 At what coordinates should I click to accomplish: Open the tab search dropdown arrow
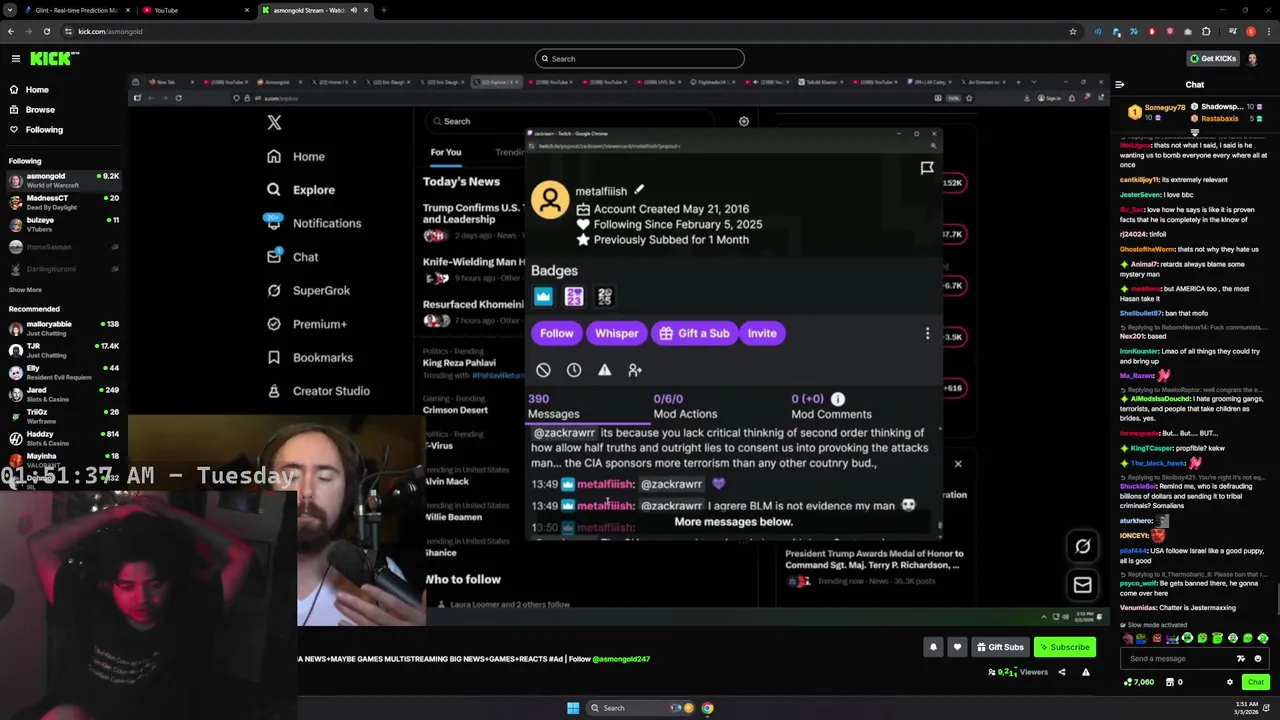[x=9, y=10]
